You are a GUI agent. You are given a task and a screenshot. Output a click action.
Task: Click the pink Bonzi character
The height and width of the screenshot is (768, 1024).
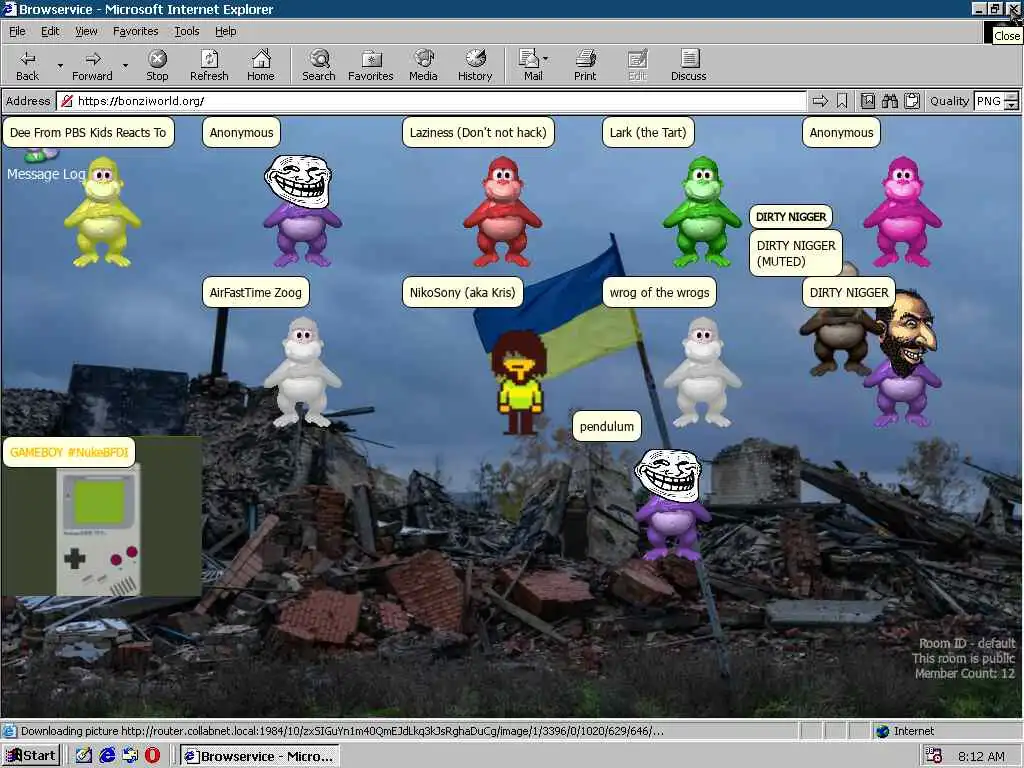tap(903, 211)
